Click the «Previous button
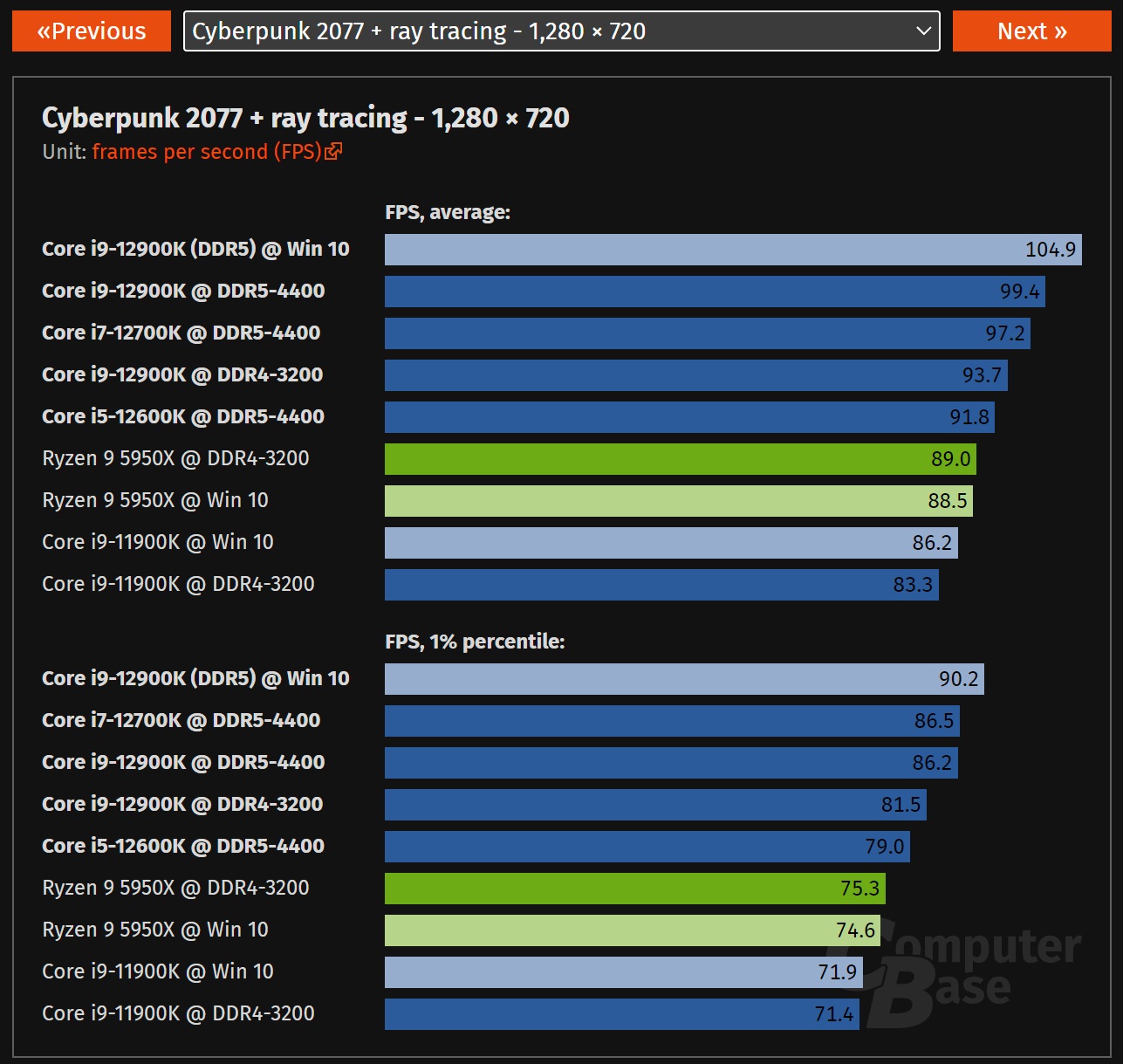 [x=92, y=31]
